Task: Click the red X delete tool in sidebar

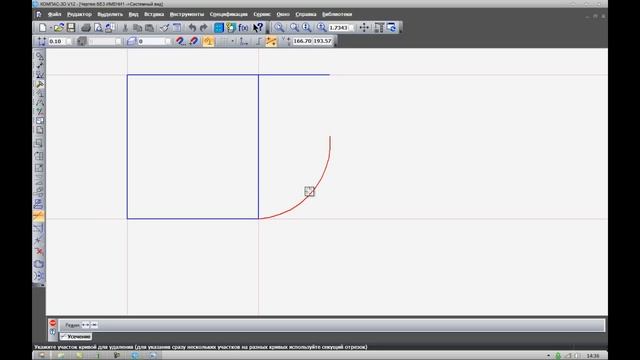Action: tap(39, 251)
